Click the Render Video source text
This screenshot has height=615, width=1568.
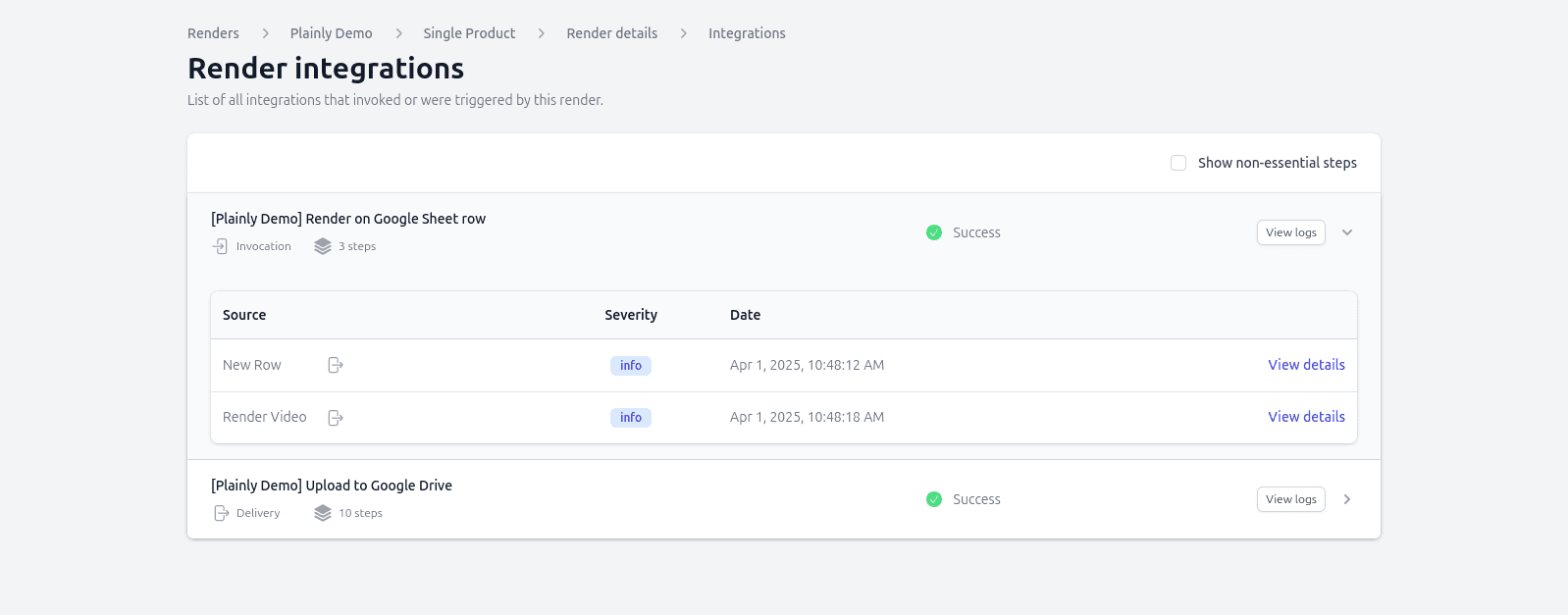coord(265,417)
